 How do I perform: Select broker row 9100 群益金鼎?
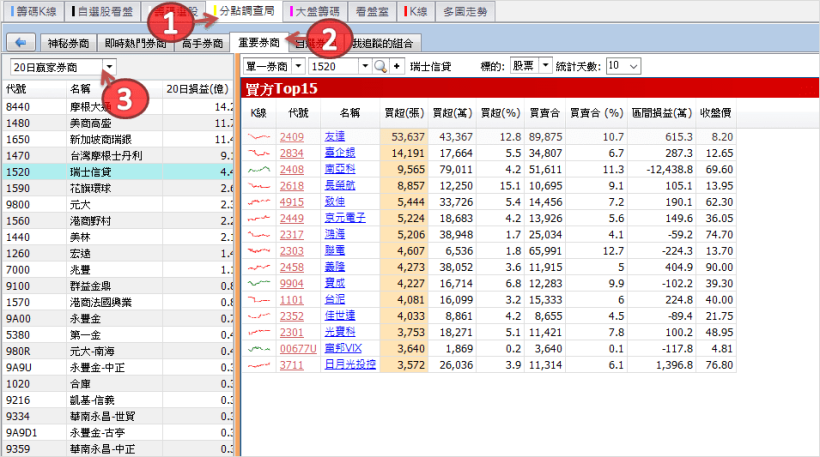tap(119, 286)
